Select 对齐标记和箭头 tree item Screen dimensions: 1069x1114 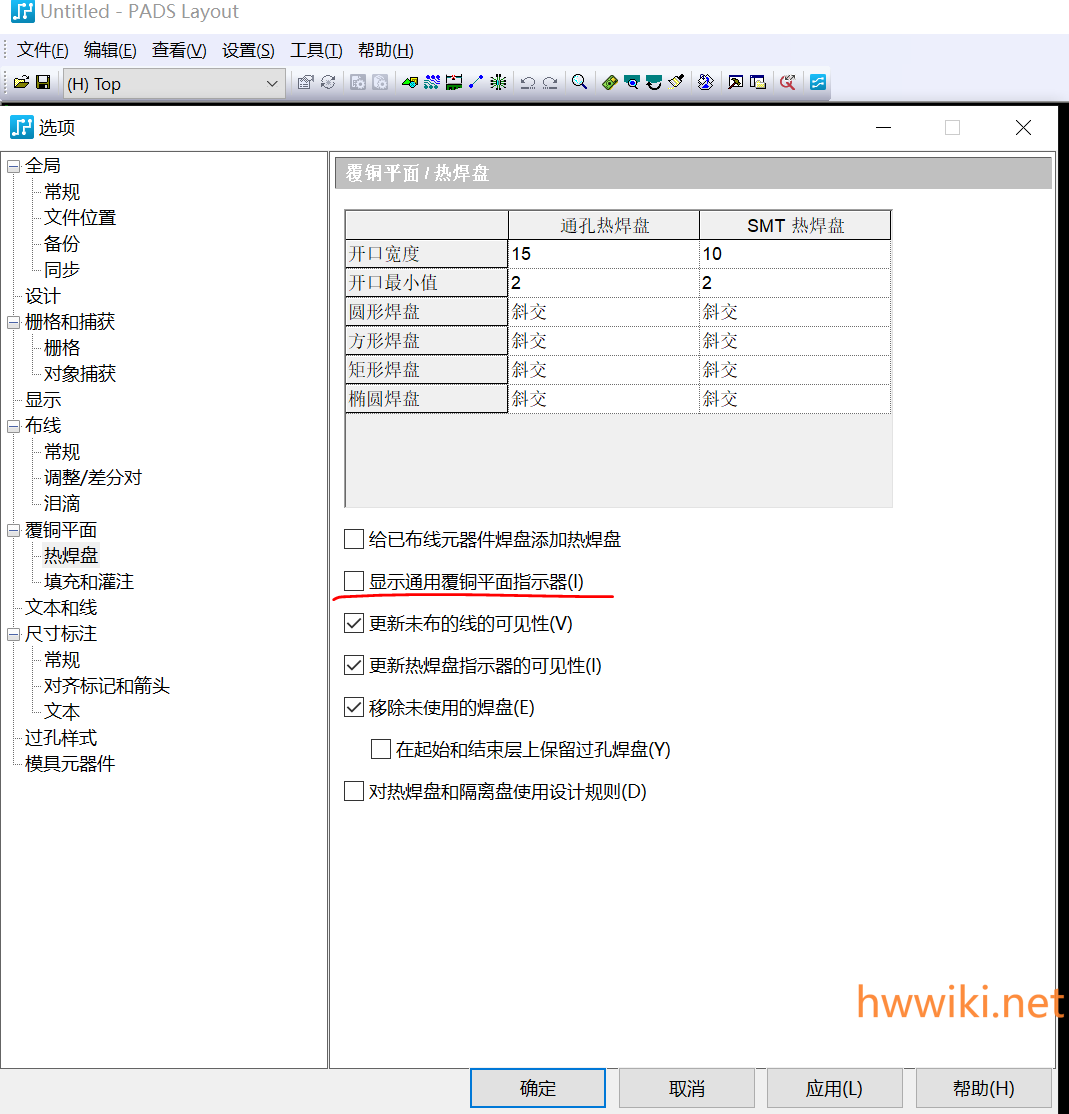coord(107,686)
